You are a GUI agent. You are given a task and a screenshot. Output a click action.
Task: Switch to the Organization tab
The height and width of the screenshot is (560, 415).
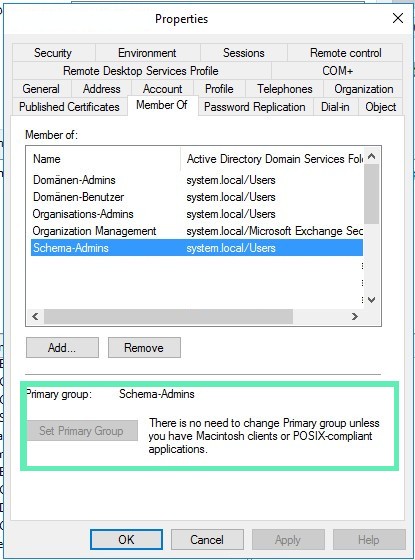364,89
